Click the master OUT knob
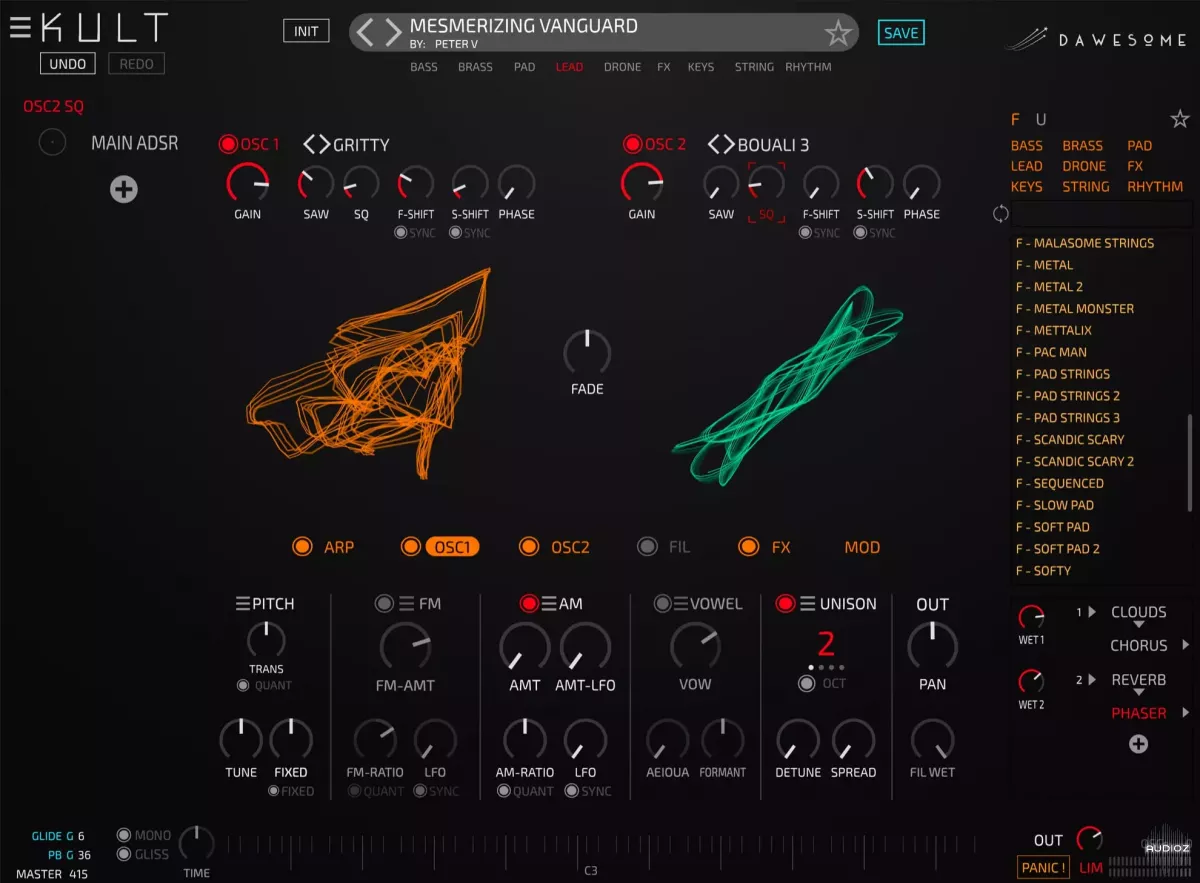This screenshot has width=1200, height=883. click(1089, 839)
